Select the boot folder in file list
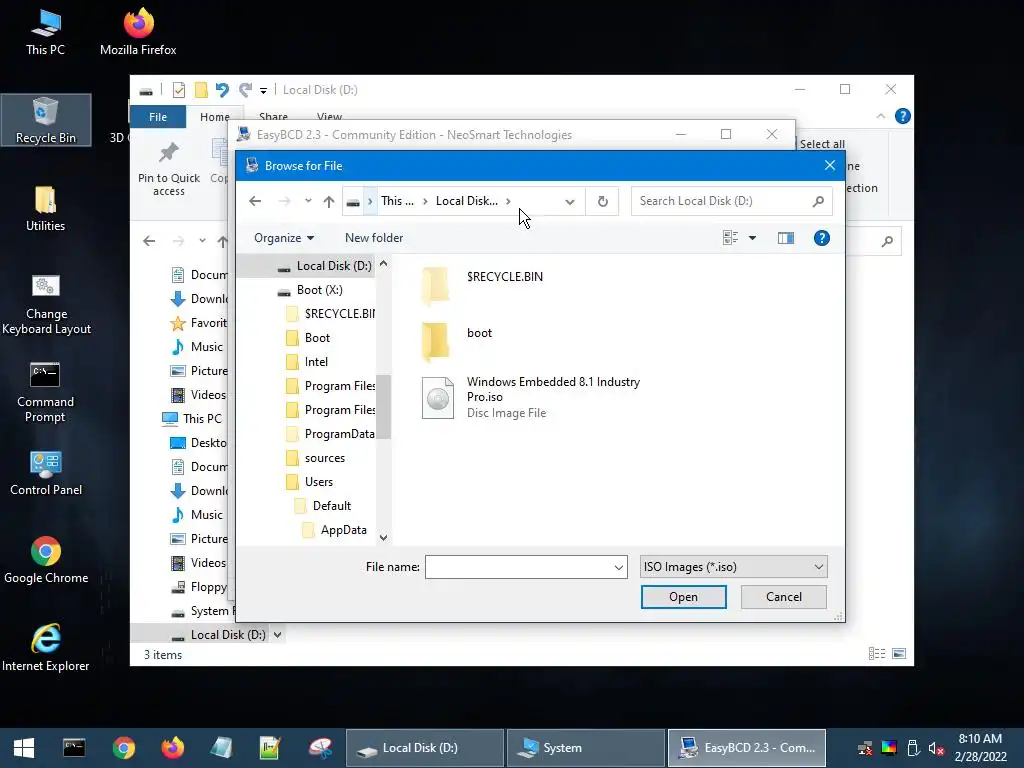This screenshot has height=768, width=1024. pyautogui.click(x=457, y=341)
